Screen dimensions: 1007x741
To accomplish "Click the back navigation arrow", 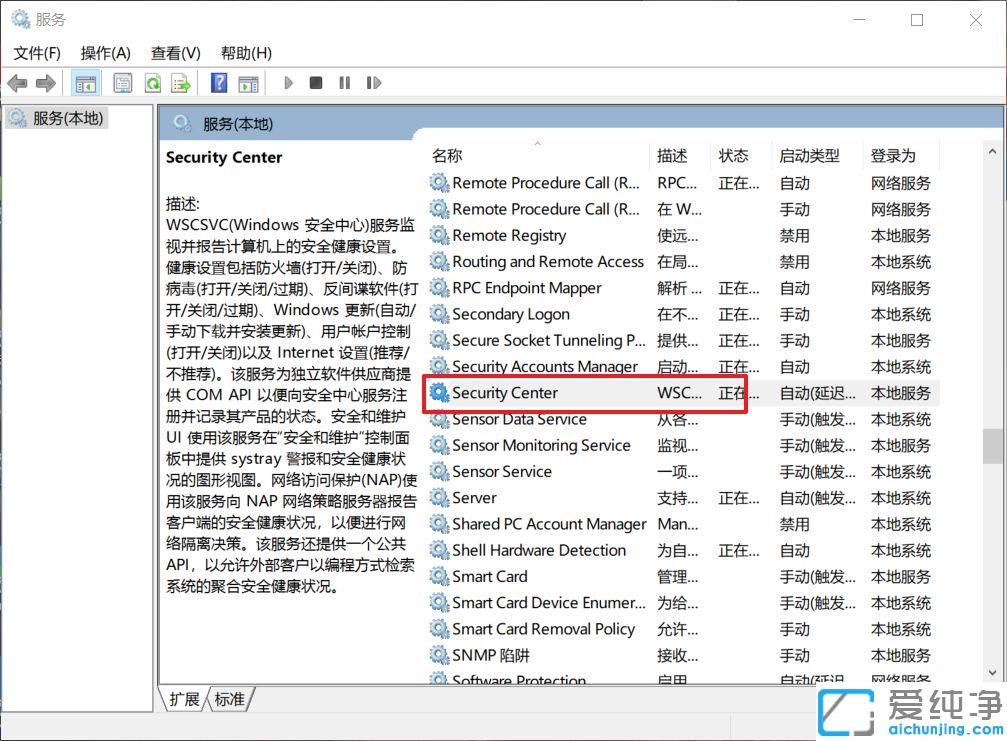I will [x=17, y=83].
